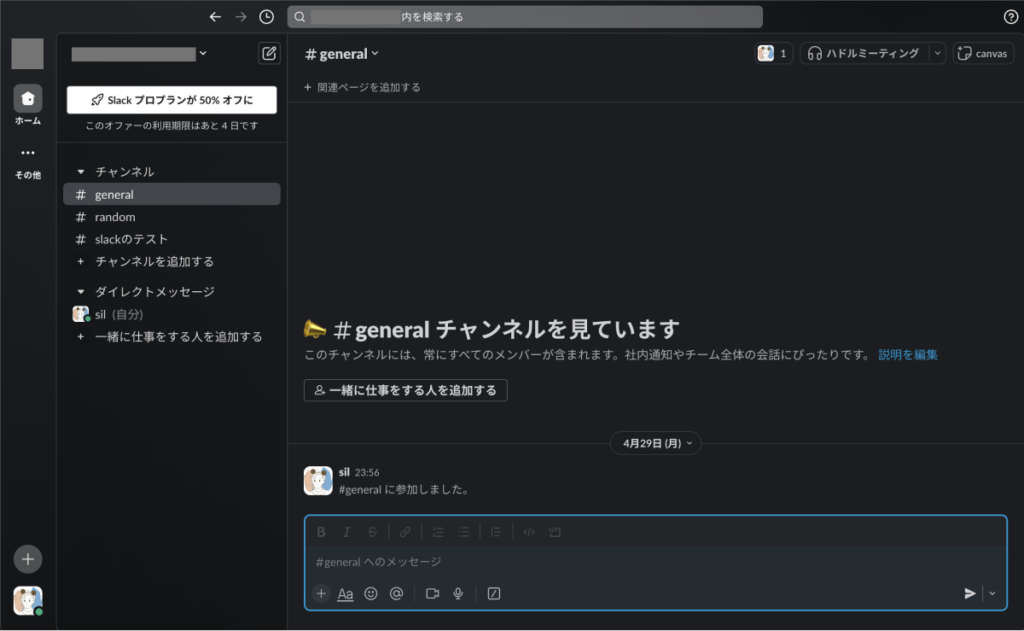Open the slash shortcuts icon
Viewport: 1024px width, 631px height.
click(494, 593)
